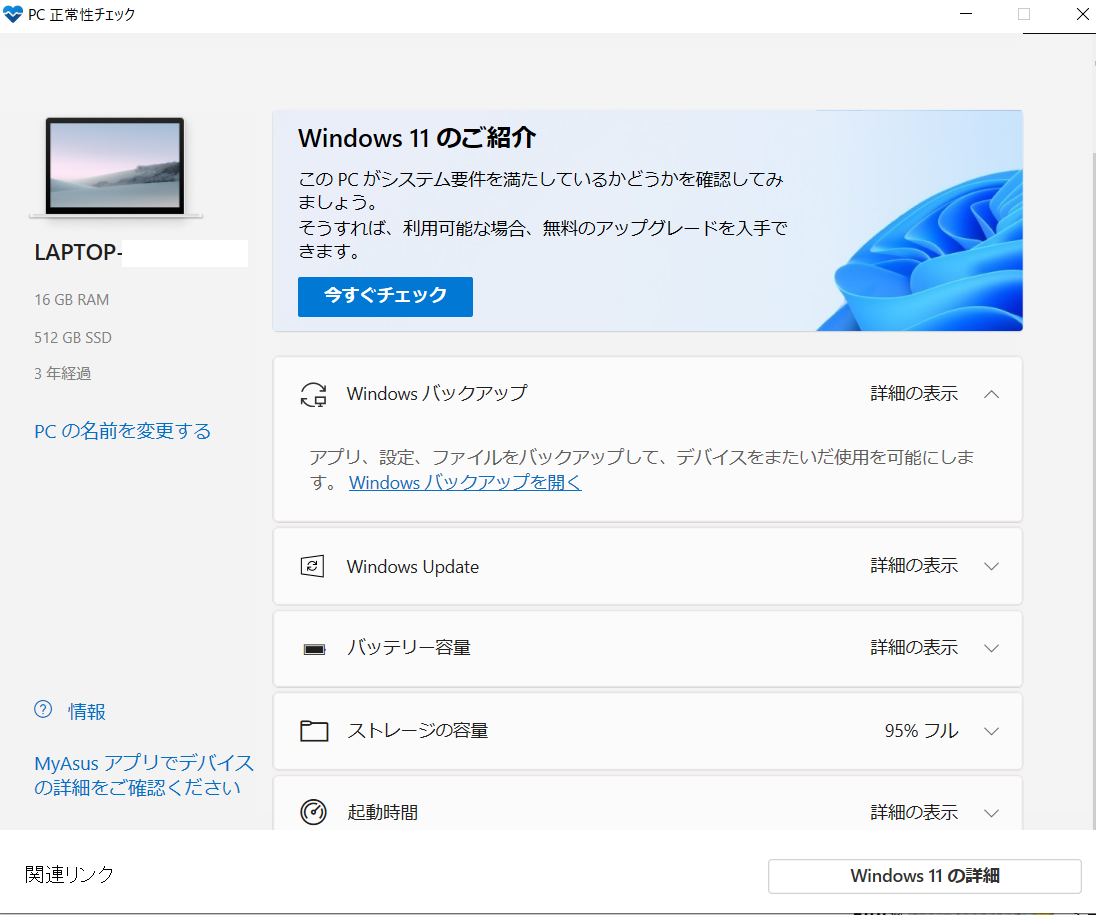This screenshot has width=1096, height=915.
Task: Expand the Windows Update section chevron
Action: point(991,566)
